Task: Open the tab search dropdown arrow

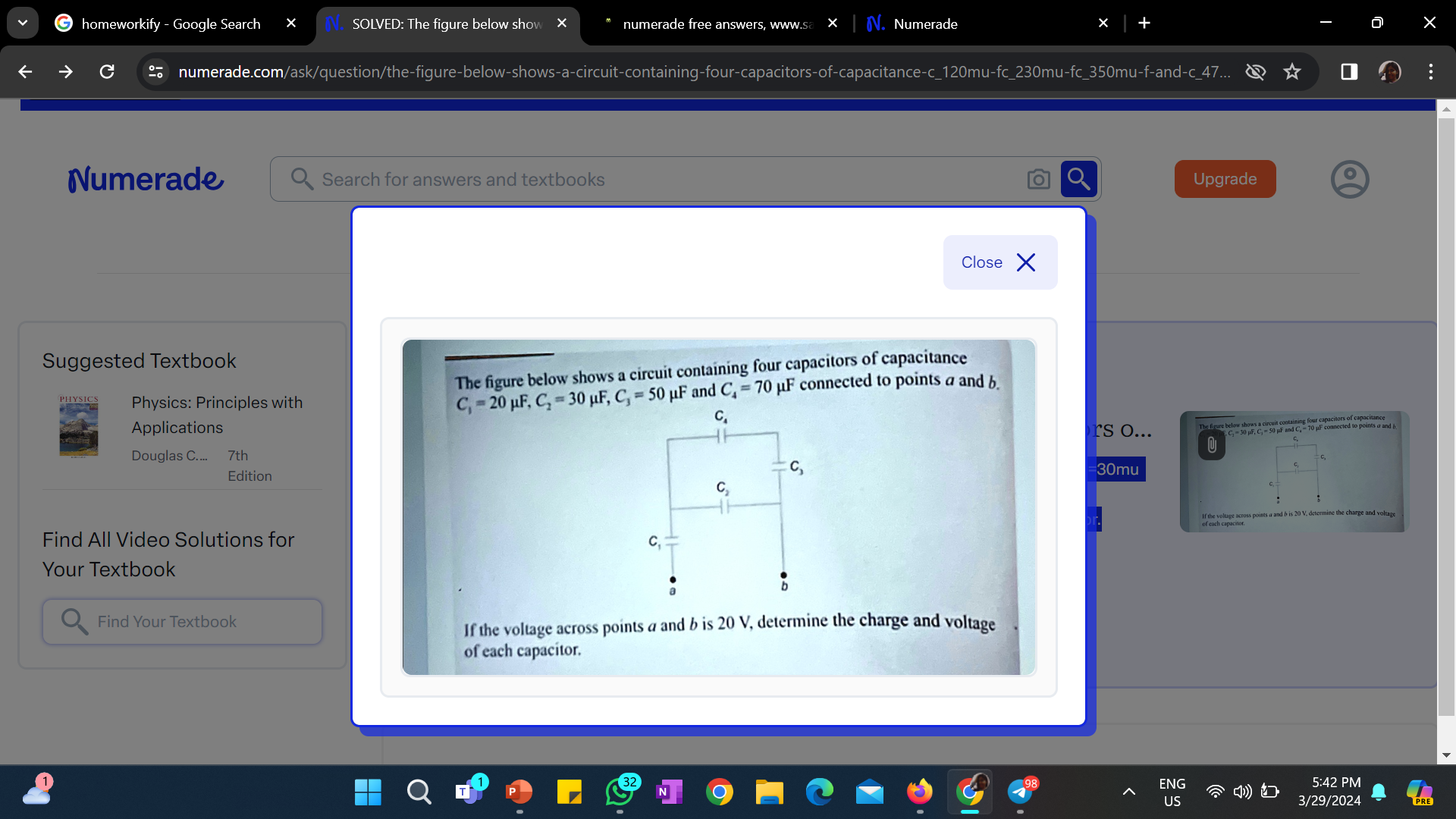Action: 22,23
